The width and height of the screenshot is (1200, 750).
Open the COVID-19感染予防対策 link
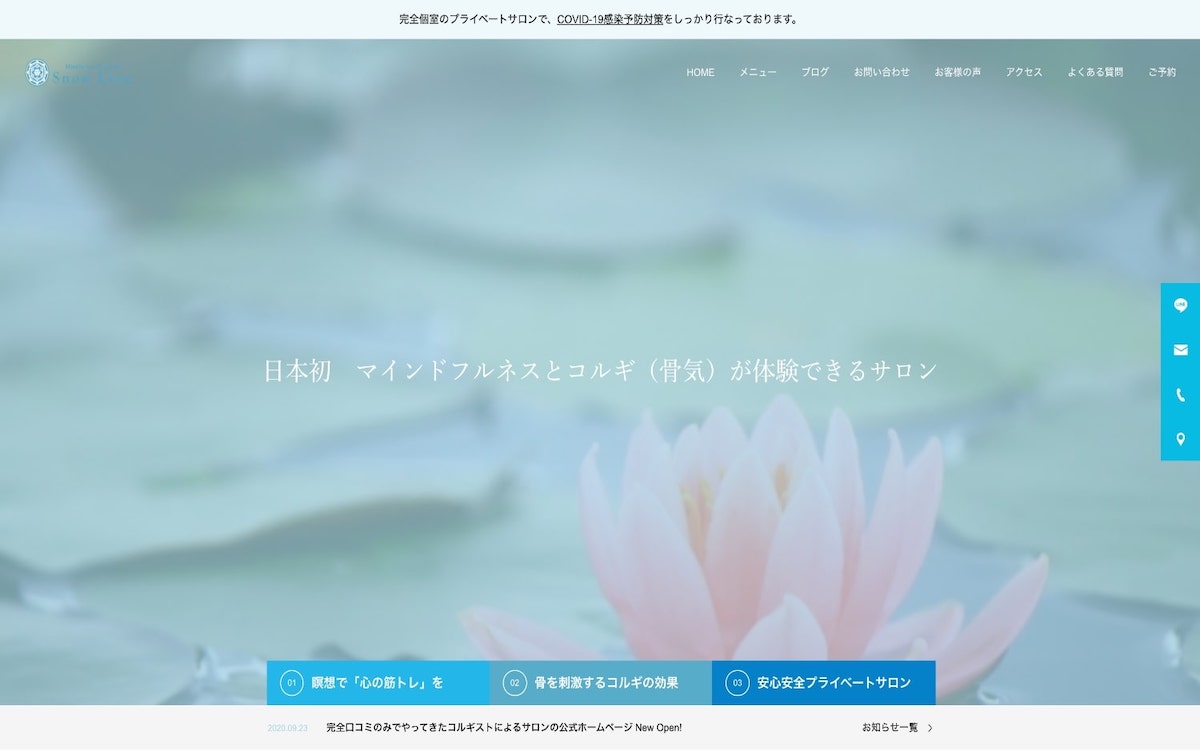[609, 19]
